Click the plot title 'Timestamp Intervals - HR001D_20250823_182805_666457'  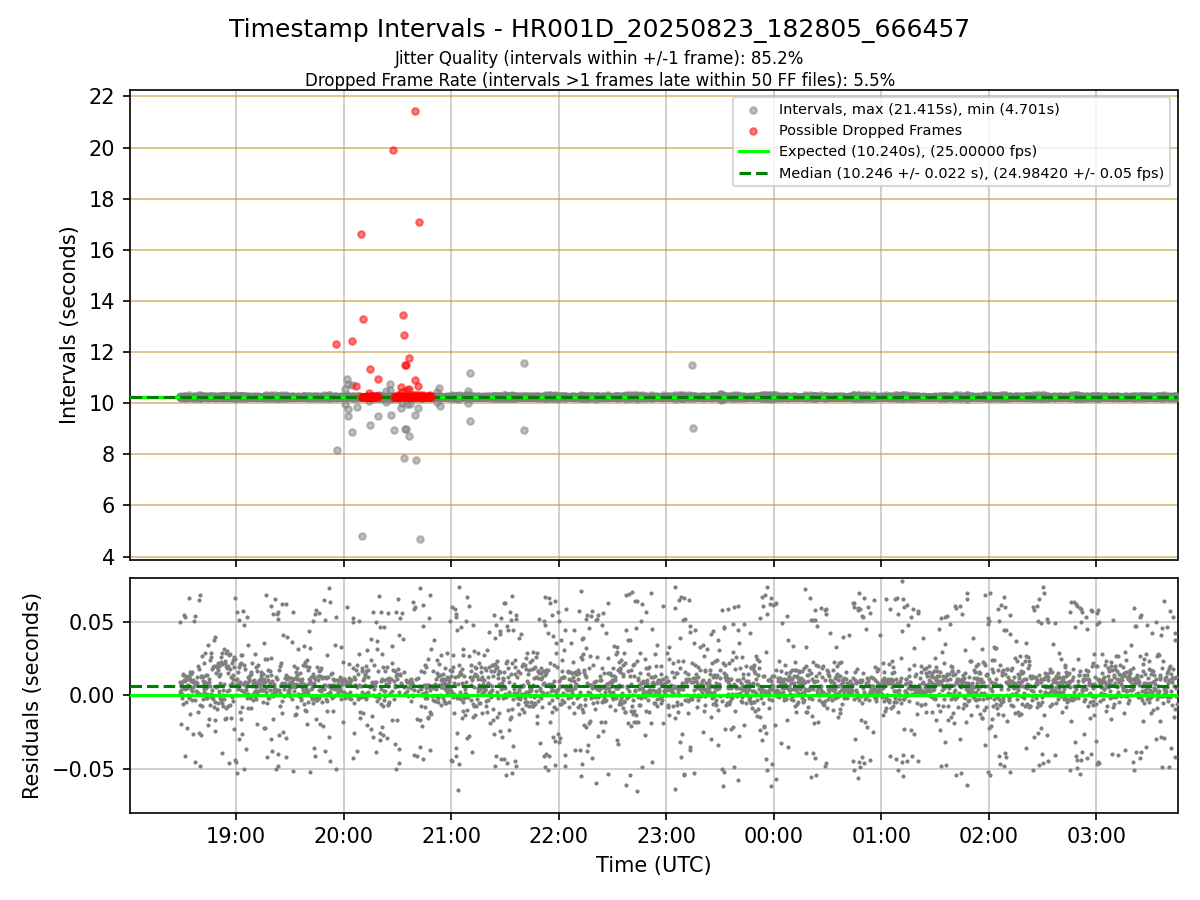[x=599, y=29]
